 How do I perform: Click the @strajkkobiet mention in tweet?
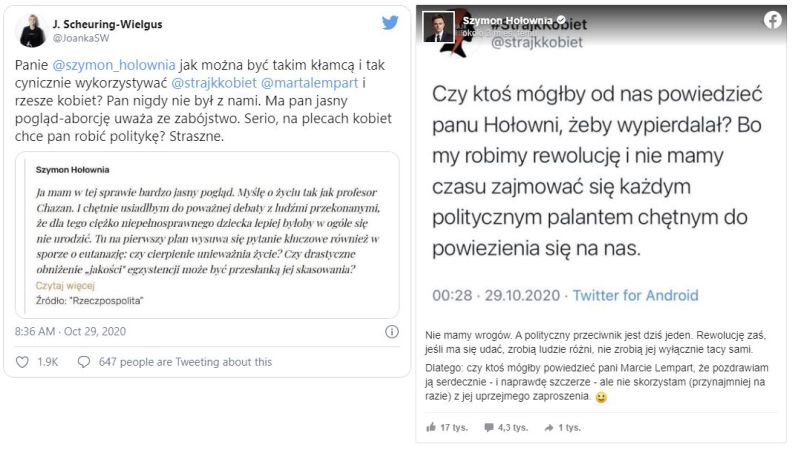tap(214, 83)
